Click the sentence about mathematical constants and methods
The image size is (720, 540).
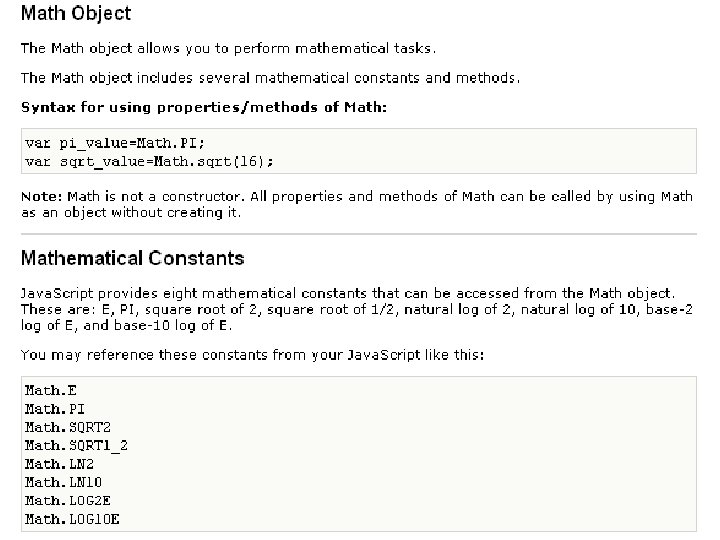(270, 78)
